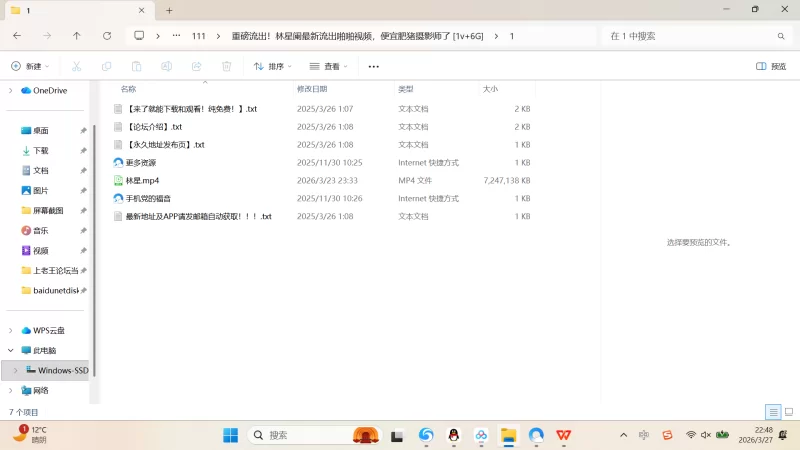800x450 pixels.
Task: Click the Back navigation arrow
Action: pos(17,35)
